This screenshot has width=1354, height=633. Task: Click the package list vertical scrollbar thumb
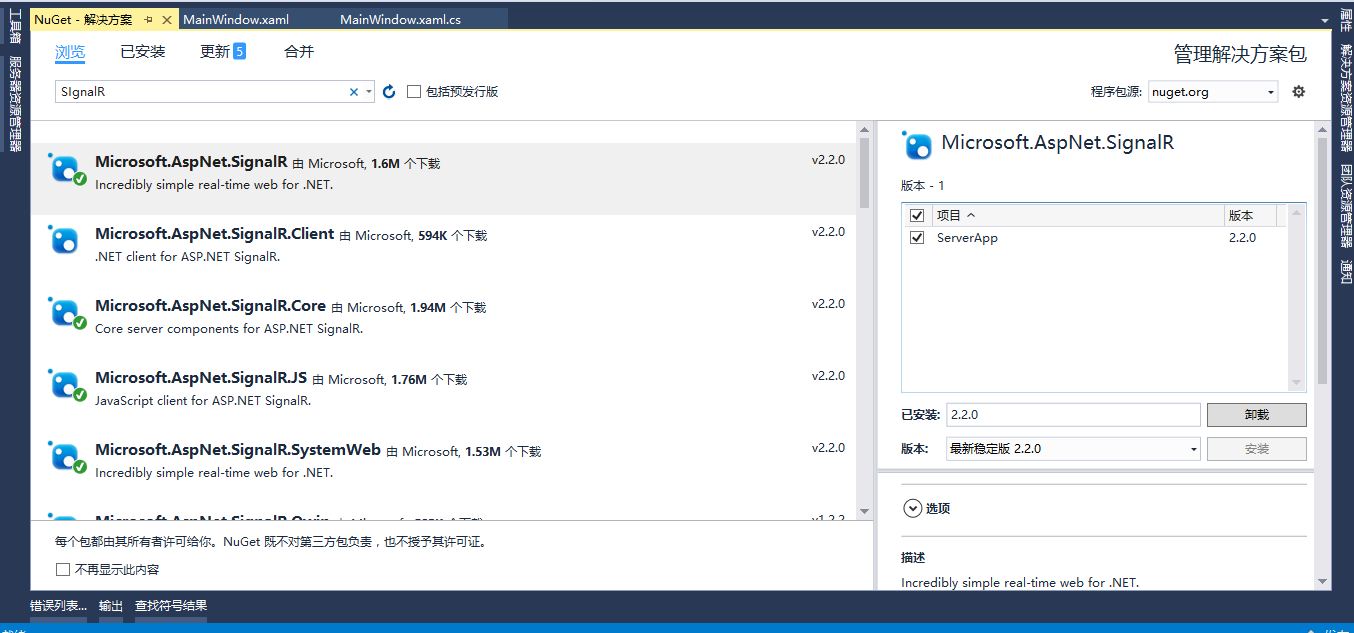[x=865, y=175]
